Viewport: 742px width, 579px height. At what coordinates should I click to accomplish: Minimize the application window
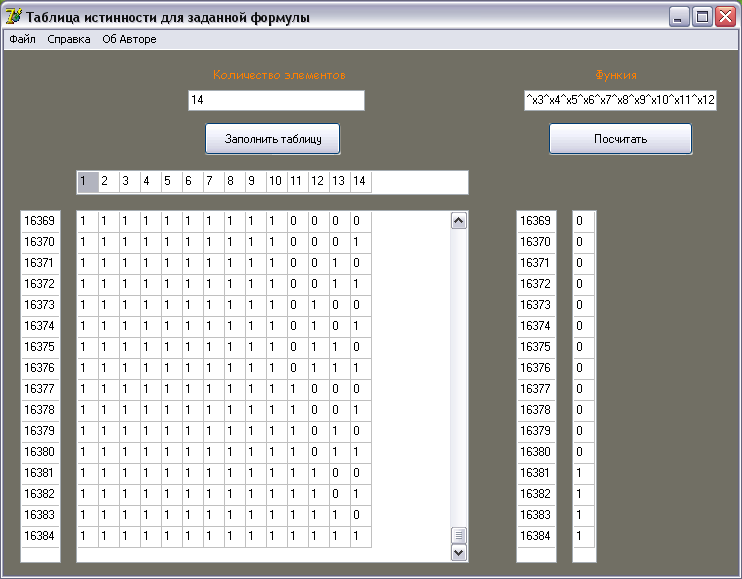(x=680, y=17)
